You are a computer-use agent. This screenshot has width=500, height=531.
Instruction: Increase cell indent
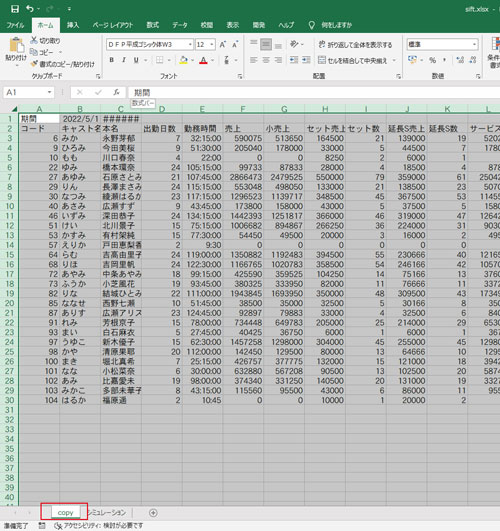(306, 60)
